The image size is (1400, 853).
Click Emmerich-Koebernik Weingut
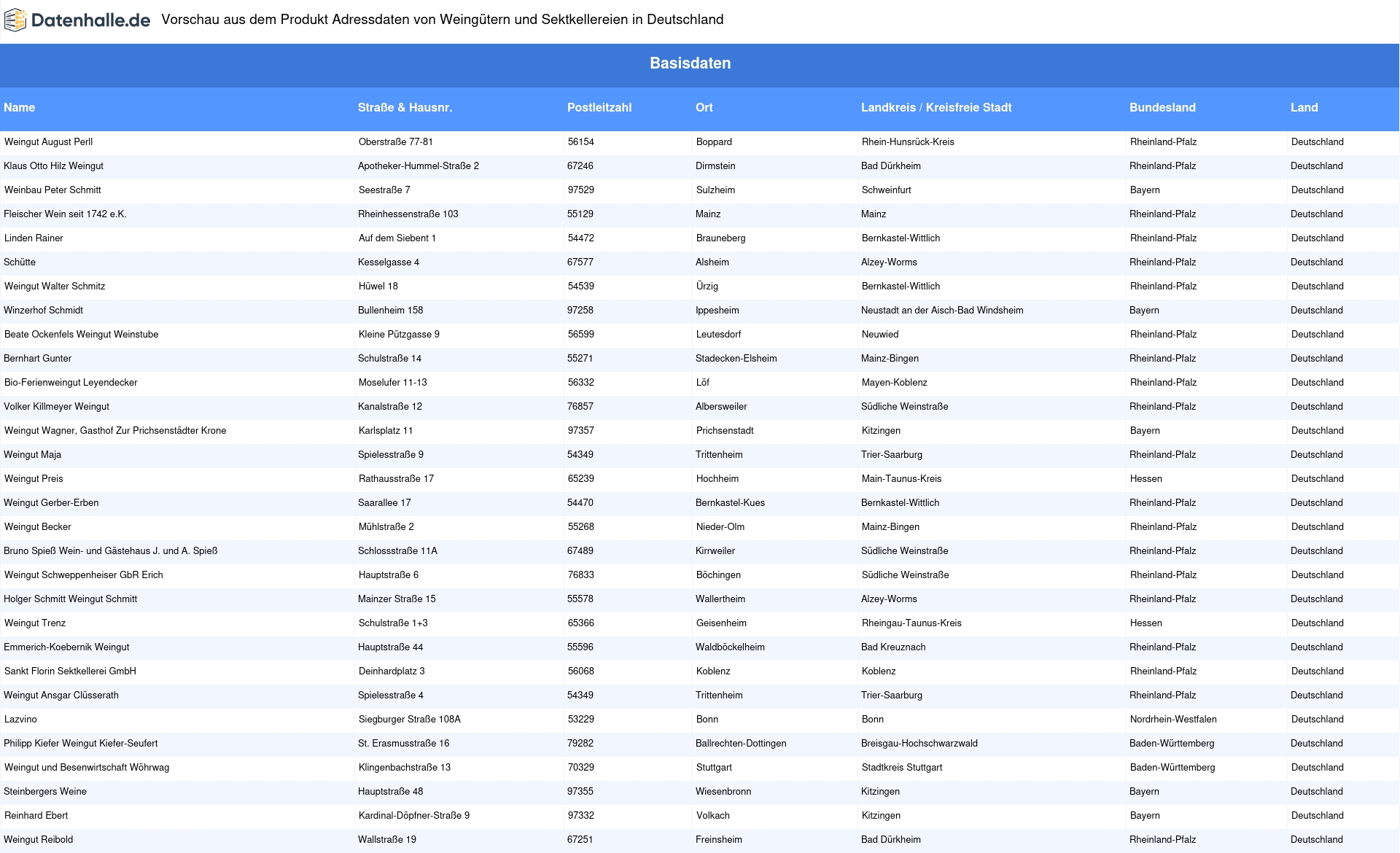click(x=66, y=647)
